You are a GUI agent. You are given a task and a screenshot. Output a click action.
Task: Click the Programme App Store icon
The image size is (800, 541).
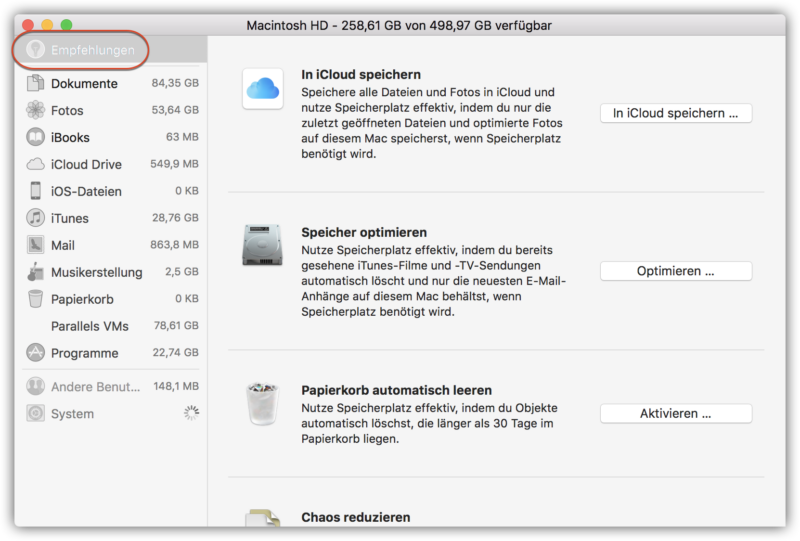pos(35,353)
